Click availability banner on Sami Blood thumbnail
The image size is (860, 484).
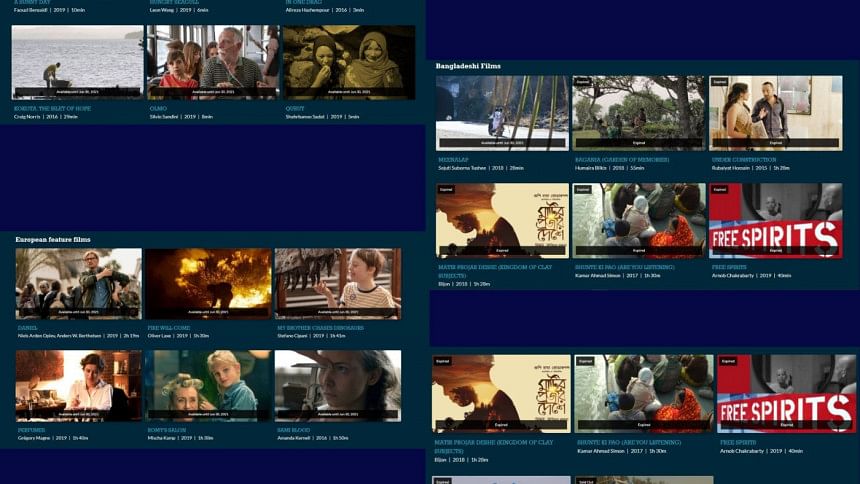coord(338,414)
